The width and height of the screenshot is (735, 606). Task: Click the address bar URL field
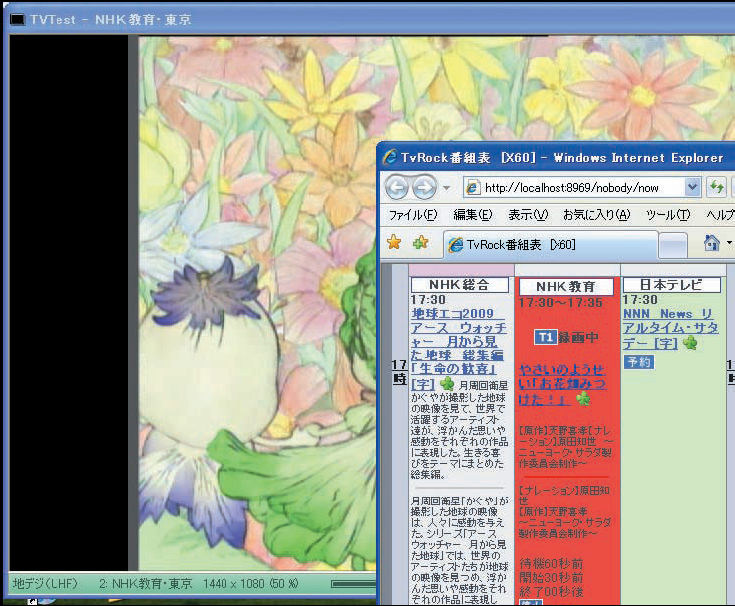click(573, 188)
